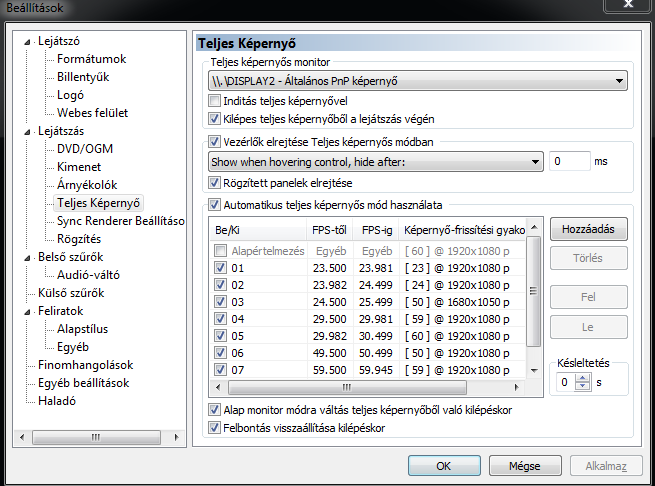Open the Teljes képernyős monitor dropdown
Viewport: 655px width, 486px height.
tap(418, 81)
